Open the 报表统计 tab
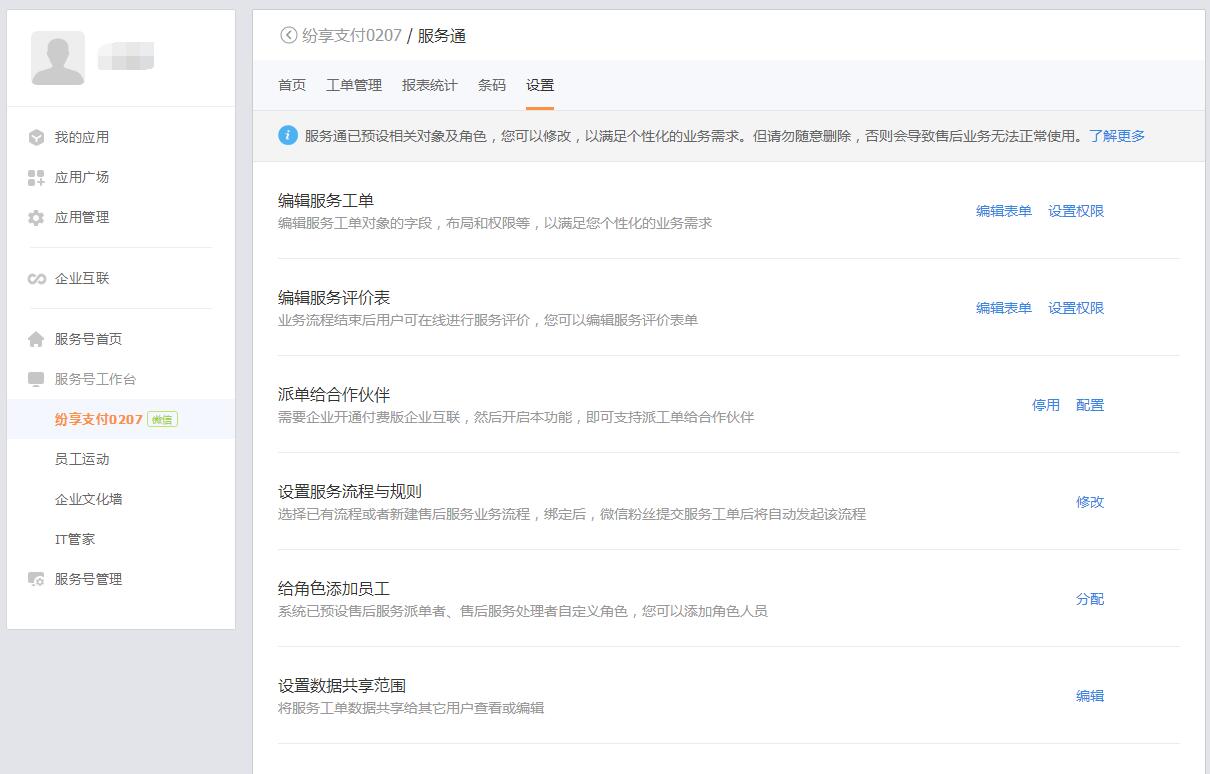Viewport: 1210px width, 774px height. click(430, 86)
